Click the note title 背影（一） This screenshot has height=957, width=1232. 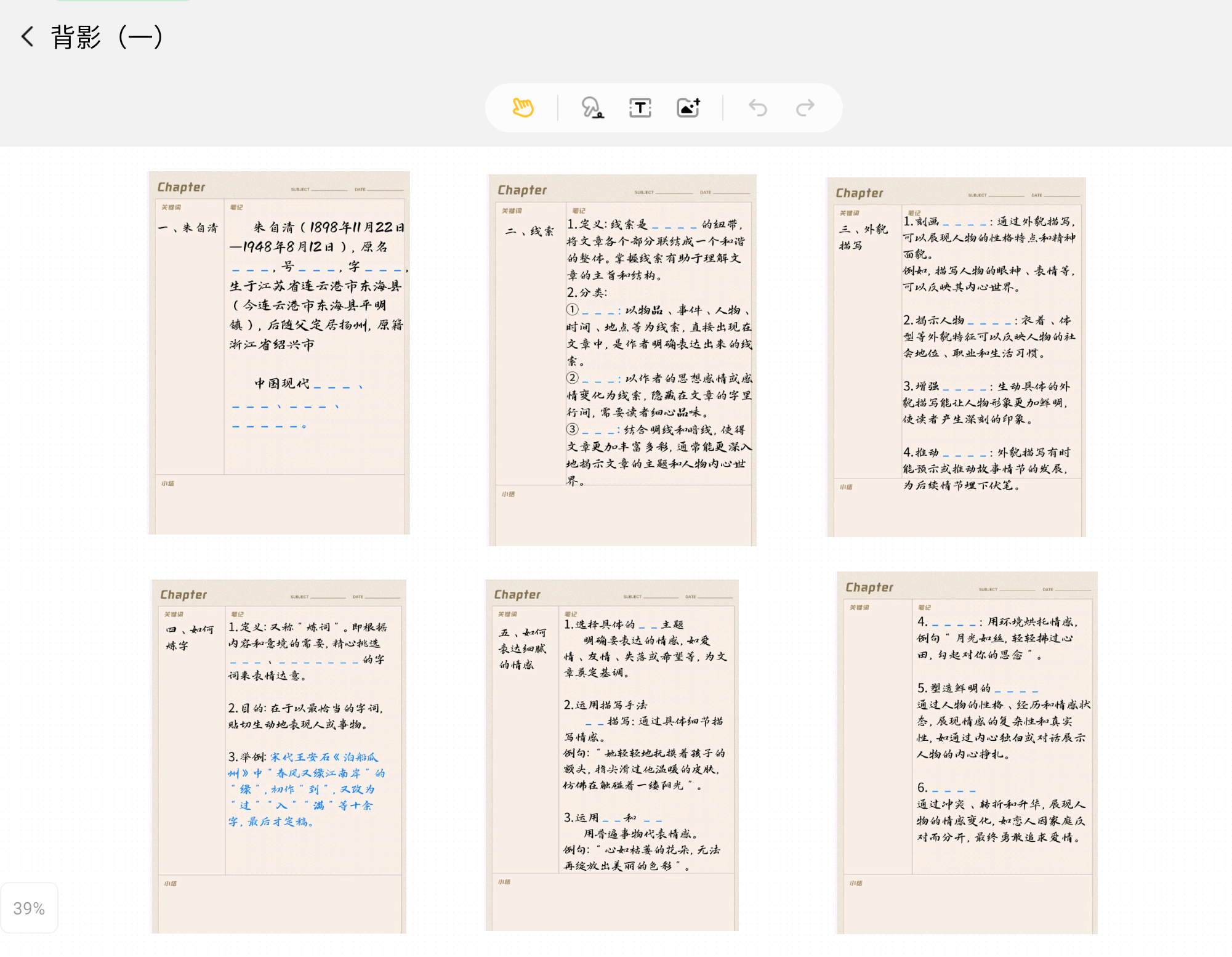click(107, 37)
